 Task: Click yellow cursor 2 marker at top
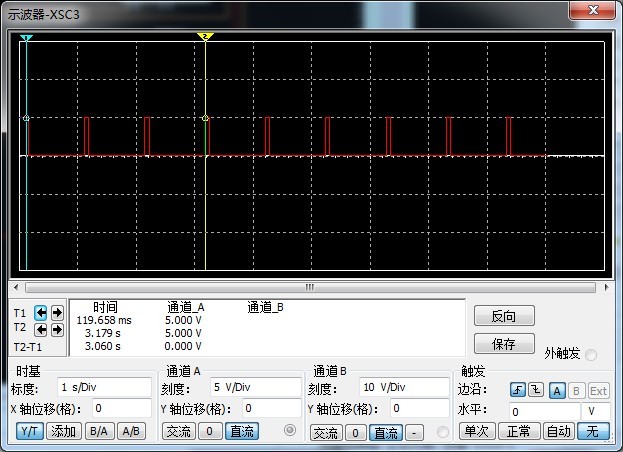(x=205, y=37)
